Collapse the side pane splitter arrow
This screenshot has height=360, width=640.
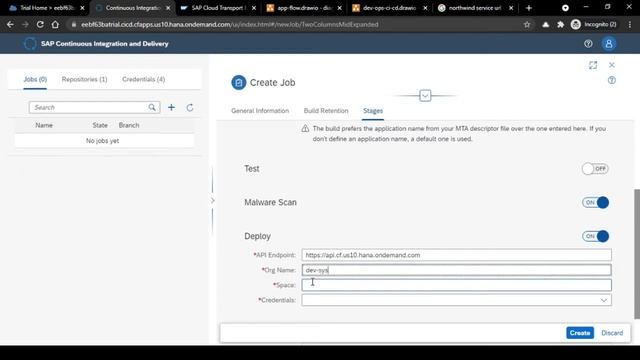coord(212,200)
